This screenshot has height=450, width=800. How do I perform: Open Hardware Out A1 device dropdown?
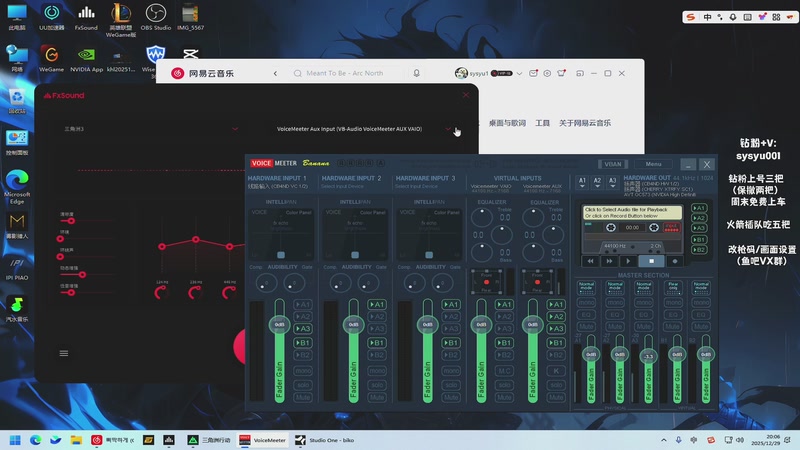coord(582,182)
